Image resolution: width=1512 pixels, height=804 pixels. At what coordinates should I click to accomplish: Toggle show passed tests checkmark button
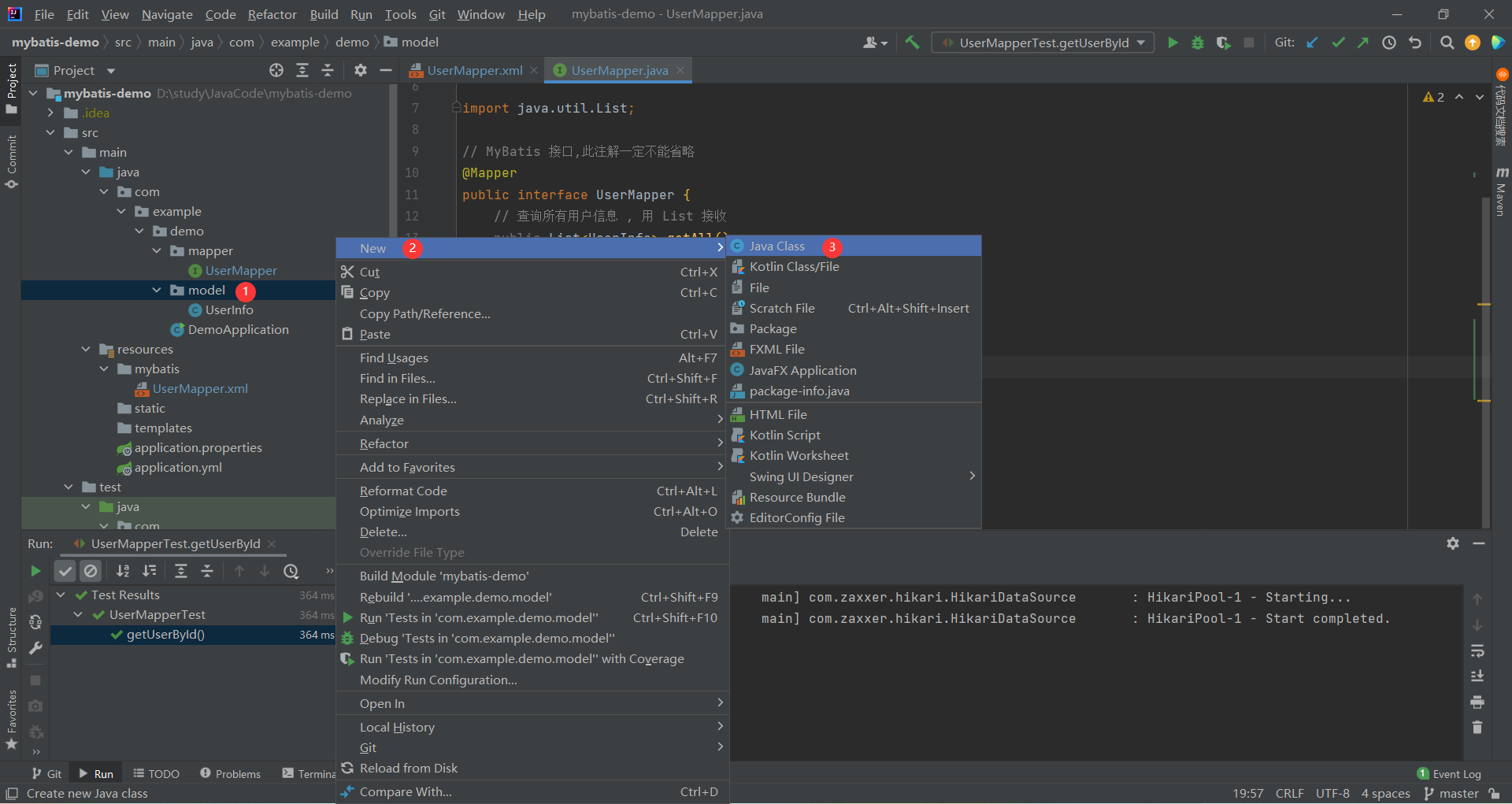(x=65, y=571)
